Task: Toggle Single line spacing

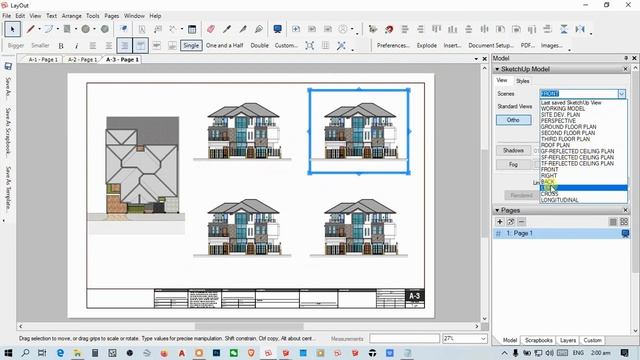Action: [x=191, y=45]
